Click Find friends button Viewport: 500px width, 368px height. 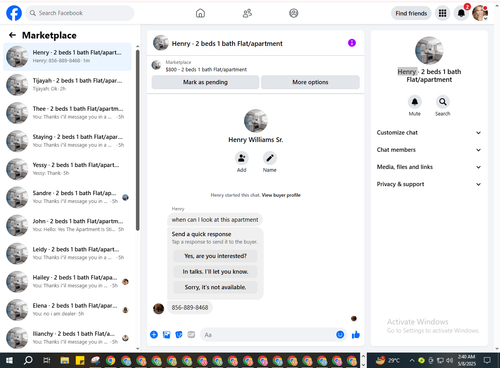[x=411, y=13]
